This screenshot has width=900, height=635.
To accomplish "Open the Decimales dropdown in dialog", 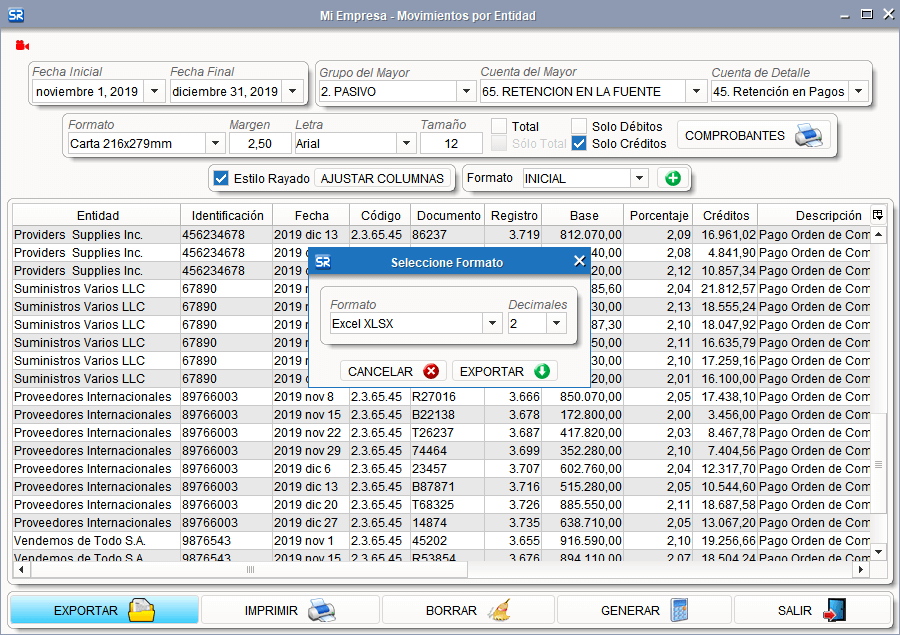I will 556,323.
